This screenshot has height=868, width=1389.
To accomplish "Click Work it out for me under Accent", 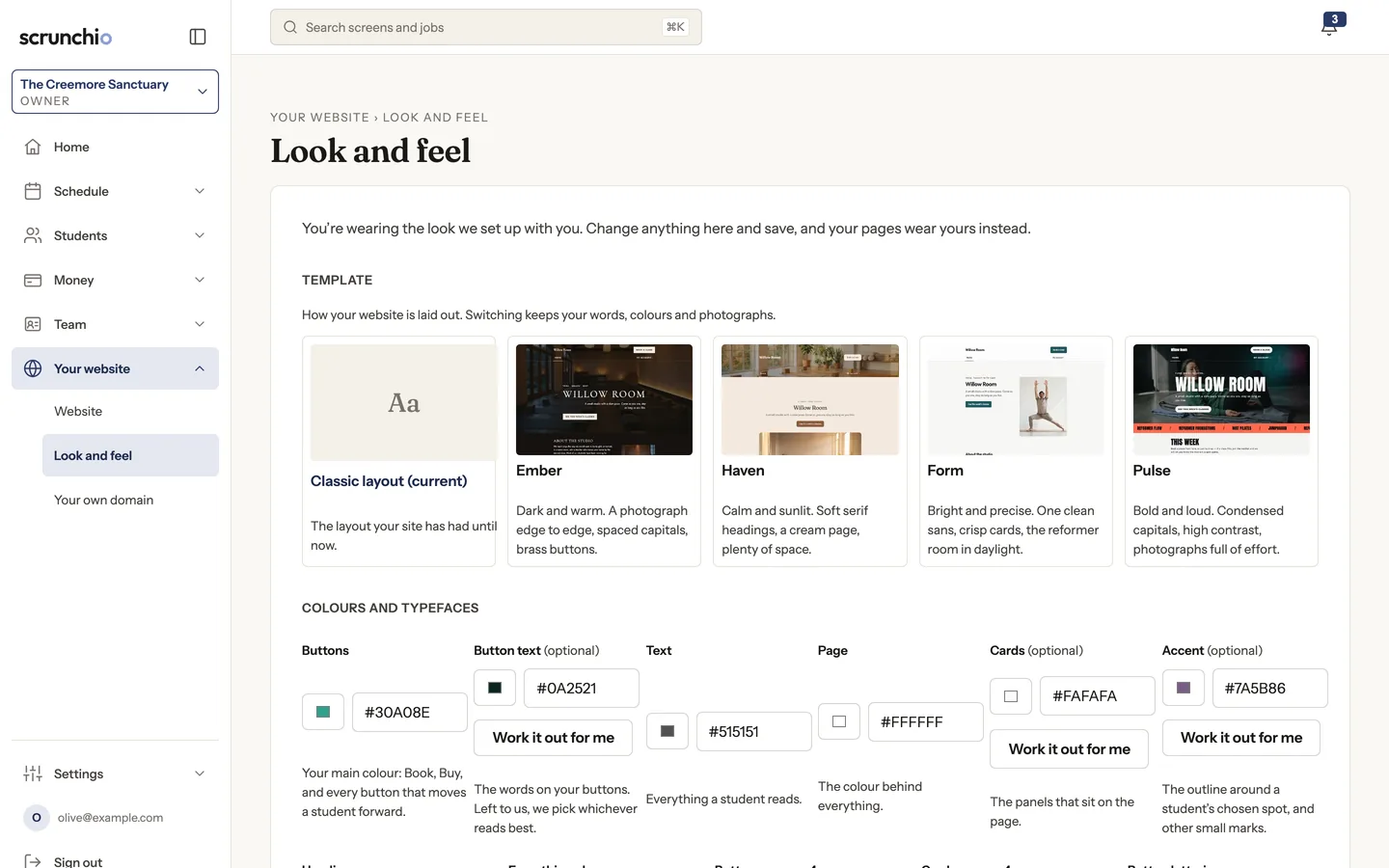I will pyautogui.click(x=1240, y=738).
